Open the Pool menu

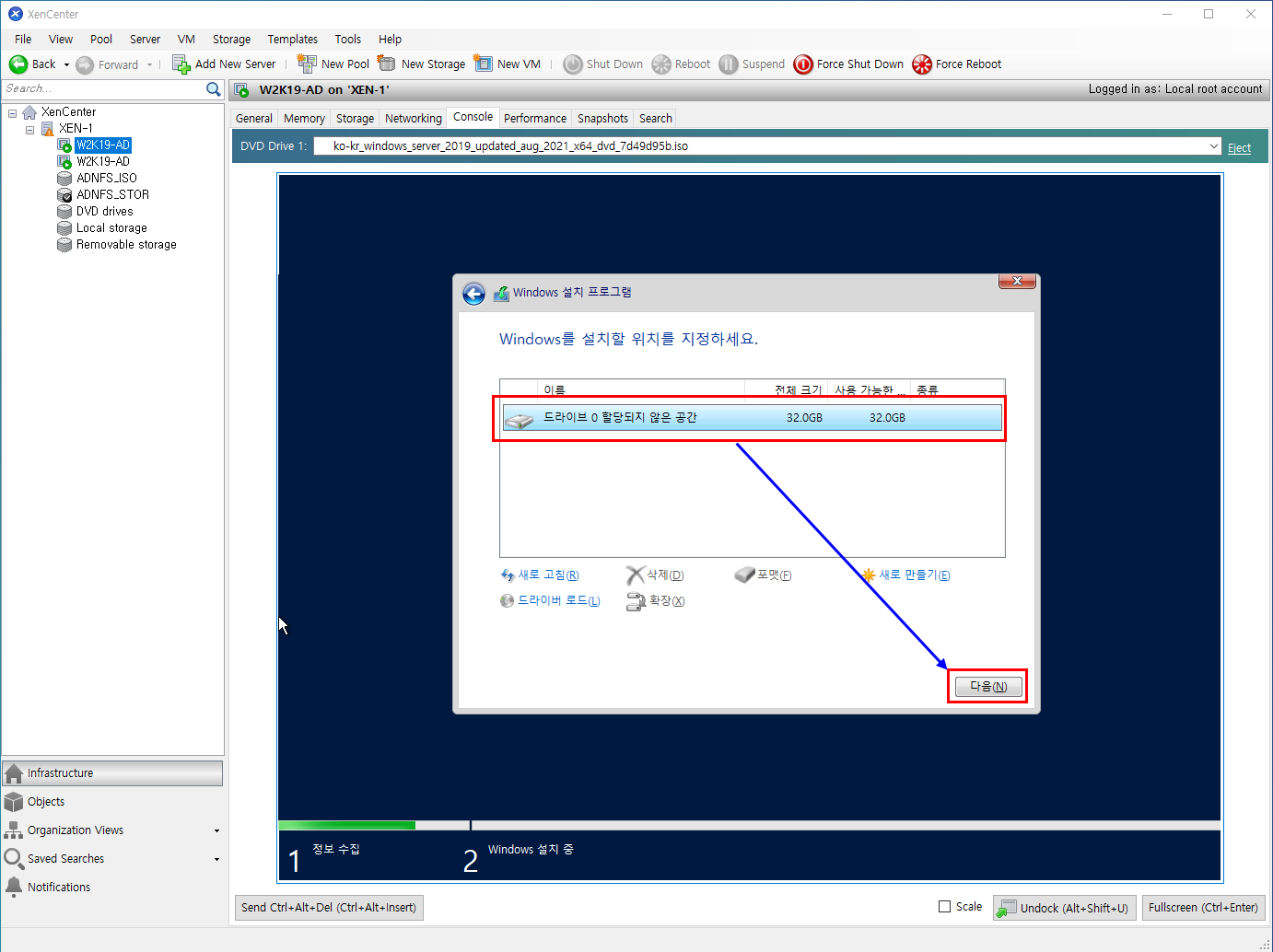point(101,40)
